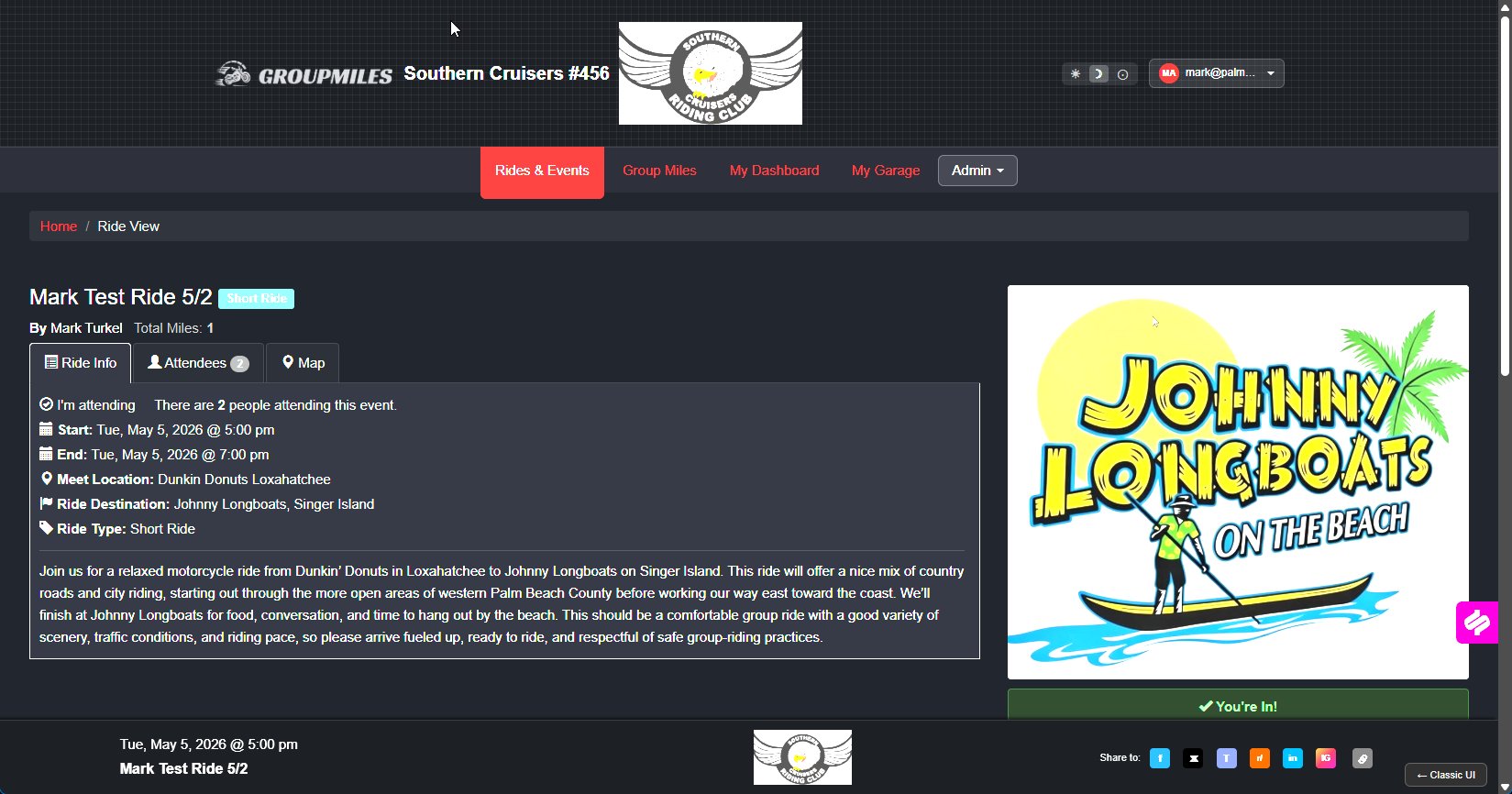Click the flag icon beside Ride Destination
1512x794 pixels.
click(x=47, y=503)
